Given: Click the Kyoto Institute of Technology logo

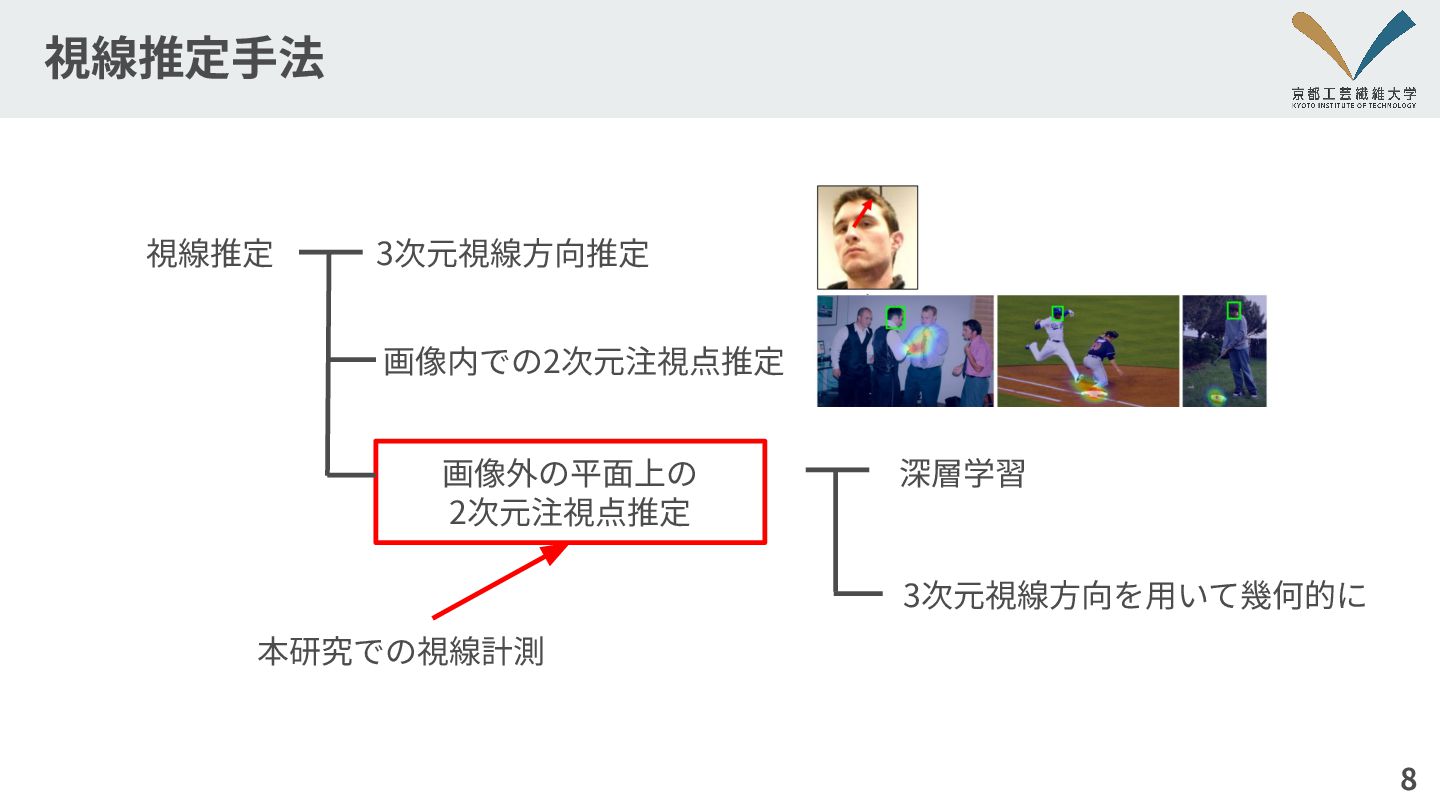Looking at the screenshot, I should click(x=1354, y=59).
